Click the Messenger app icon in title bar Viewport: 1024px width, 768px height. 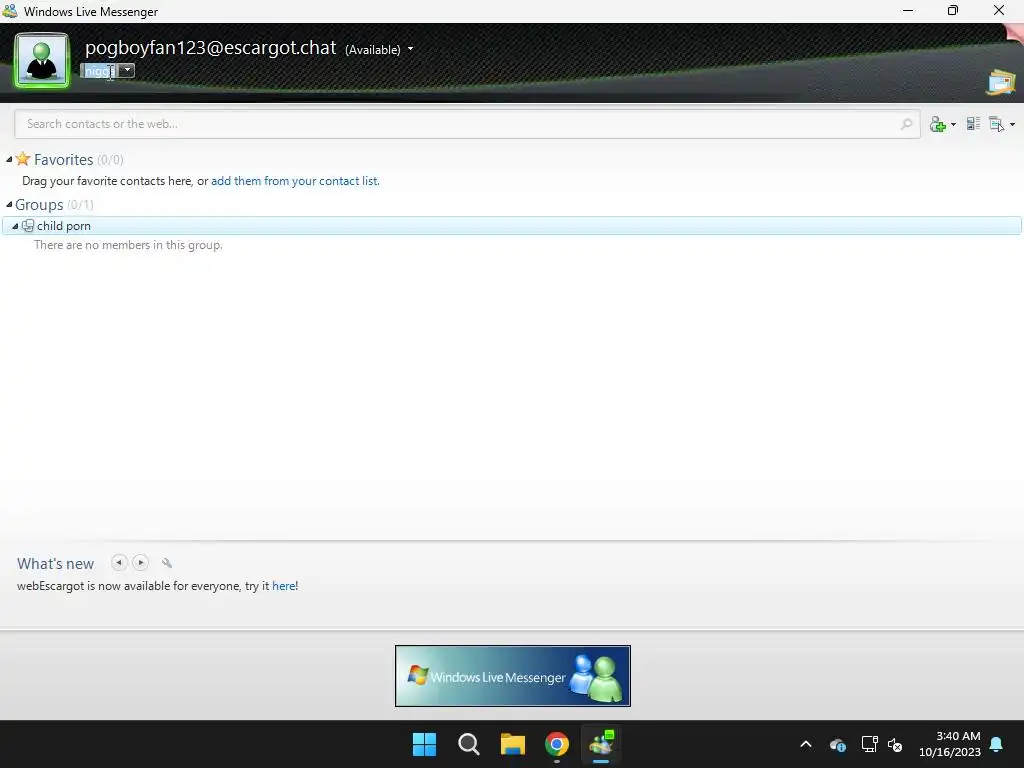click(10, 11)
